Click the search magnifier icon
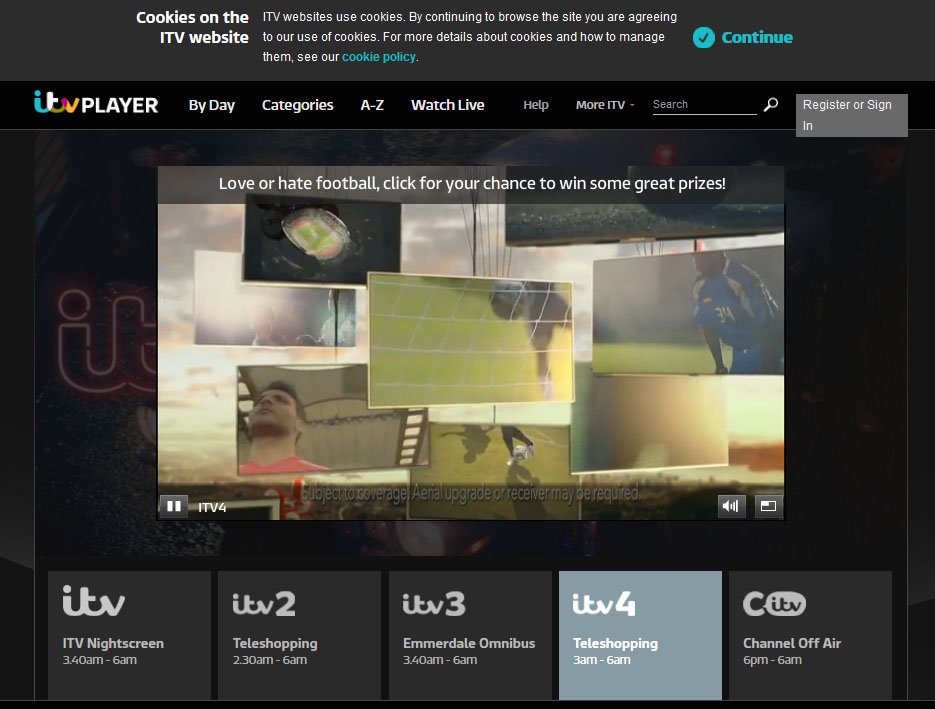The height and width of the screenshot is (709, 935). point(770,105)
